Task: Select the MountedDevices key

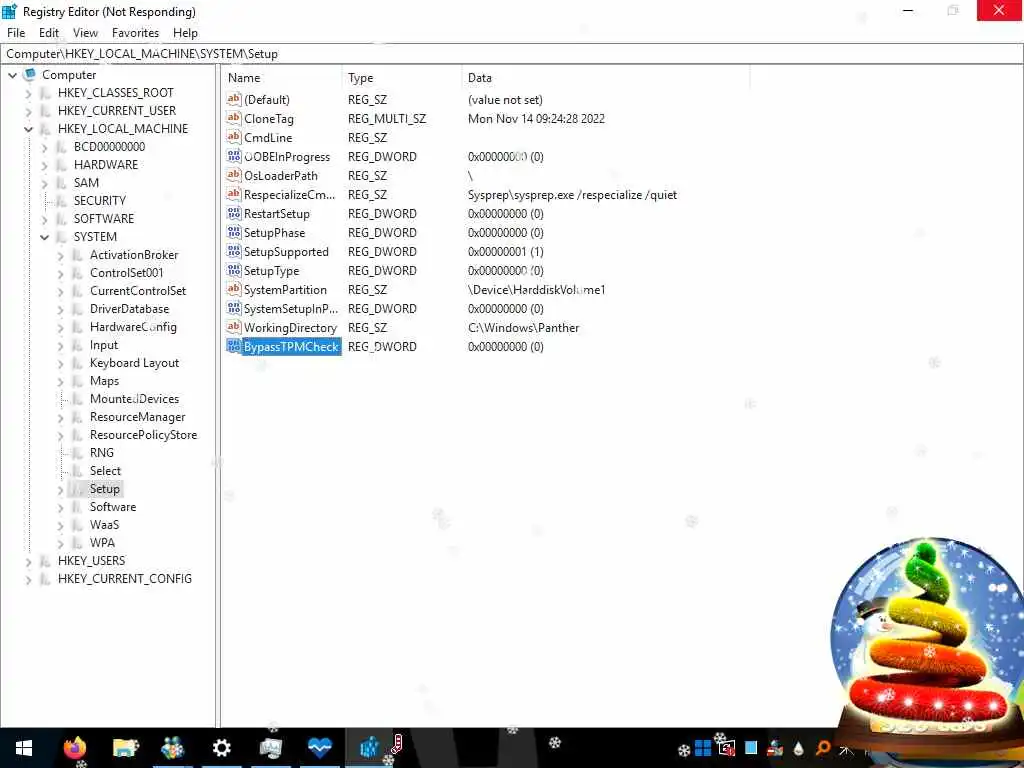Action: pos(135,399)
